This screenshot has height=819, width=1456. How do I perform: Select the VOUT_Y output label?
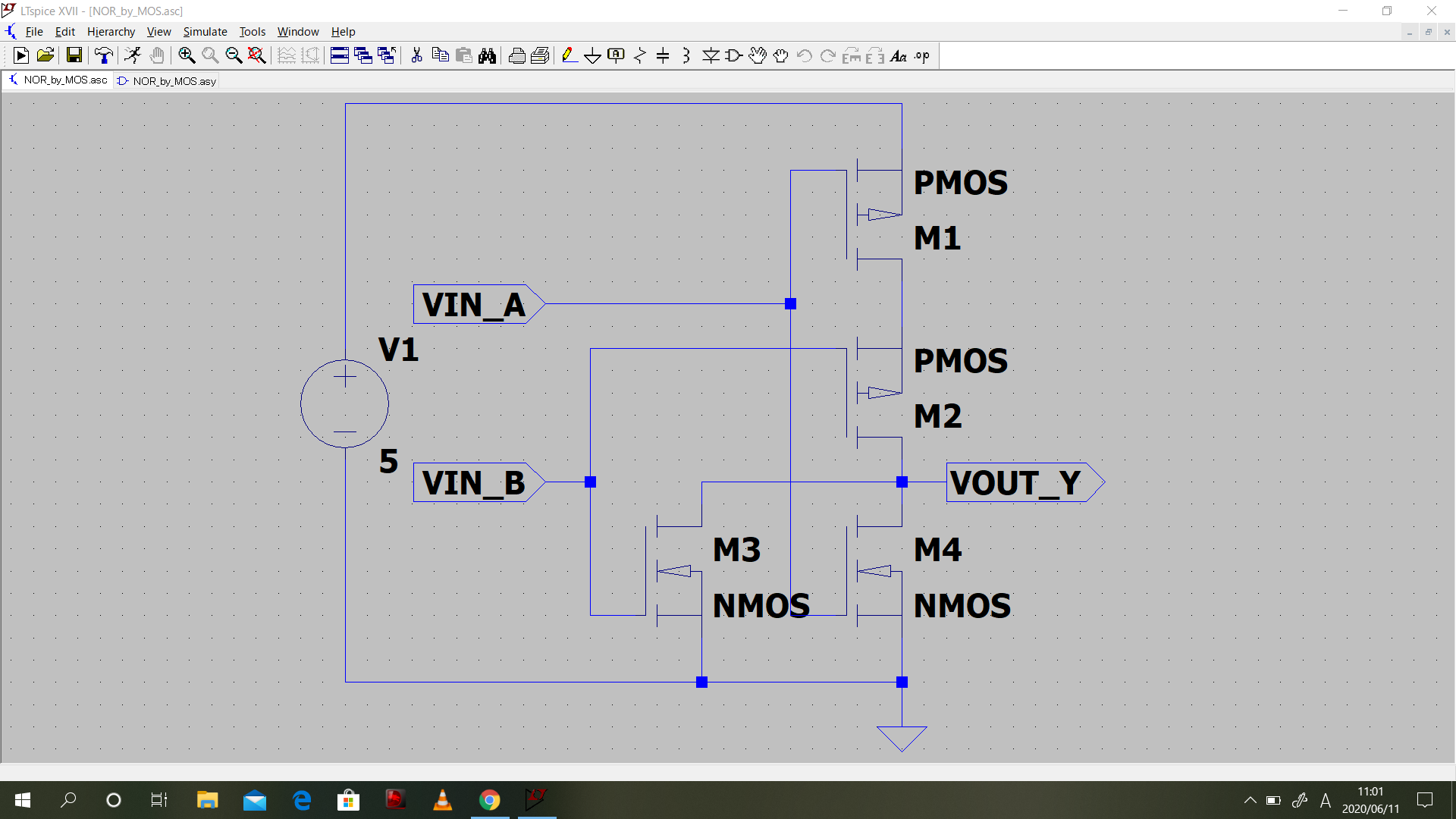[1016, 482]
